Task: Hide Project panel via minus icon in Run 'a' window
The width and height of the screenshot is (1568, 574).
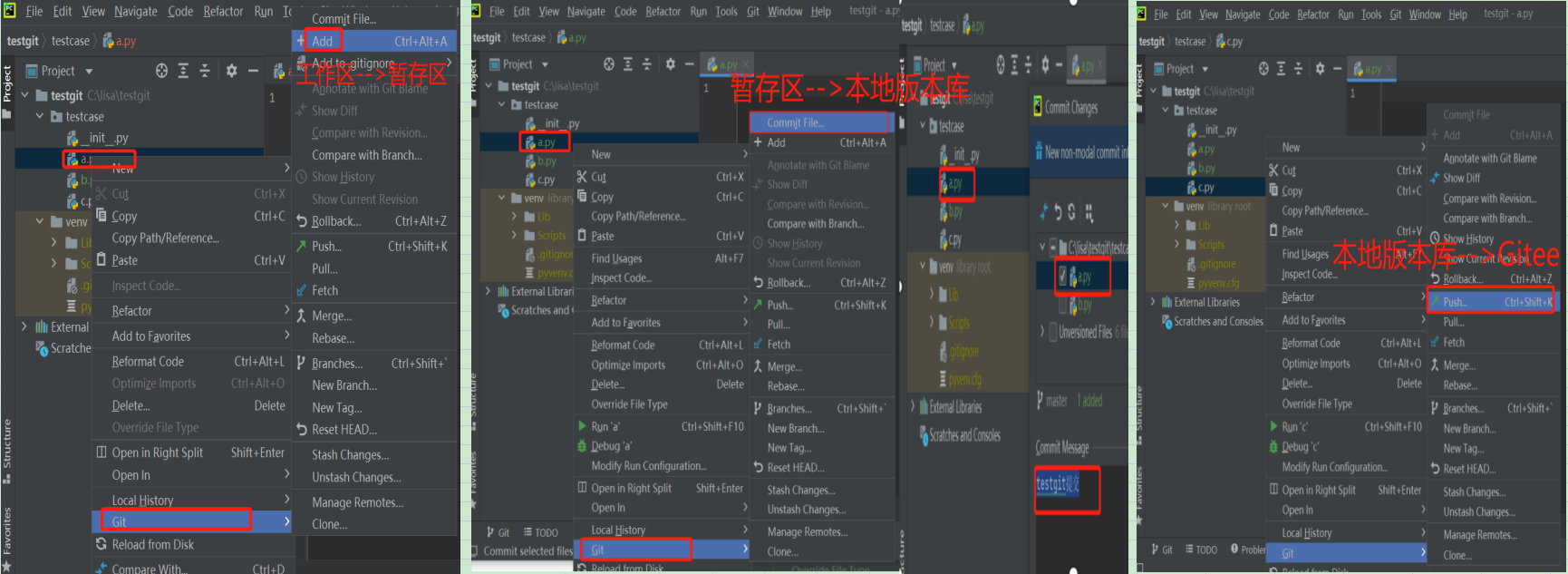Action: 690,64
